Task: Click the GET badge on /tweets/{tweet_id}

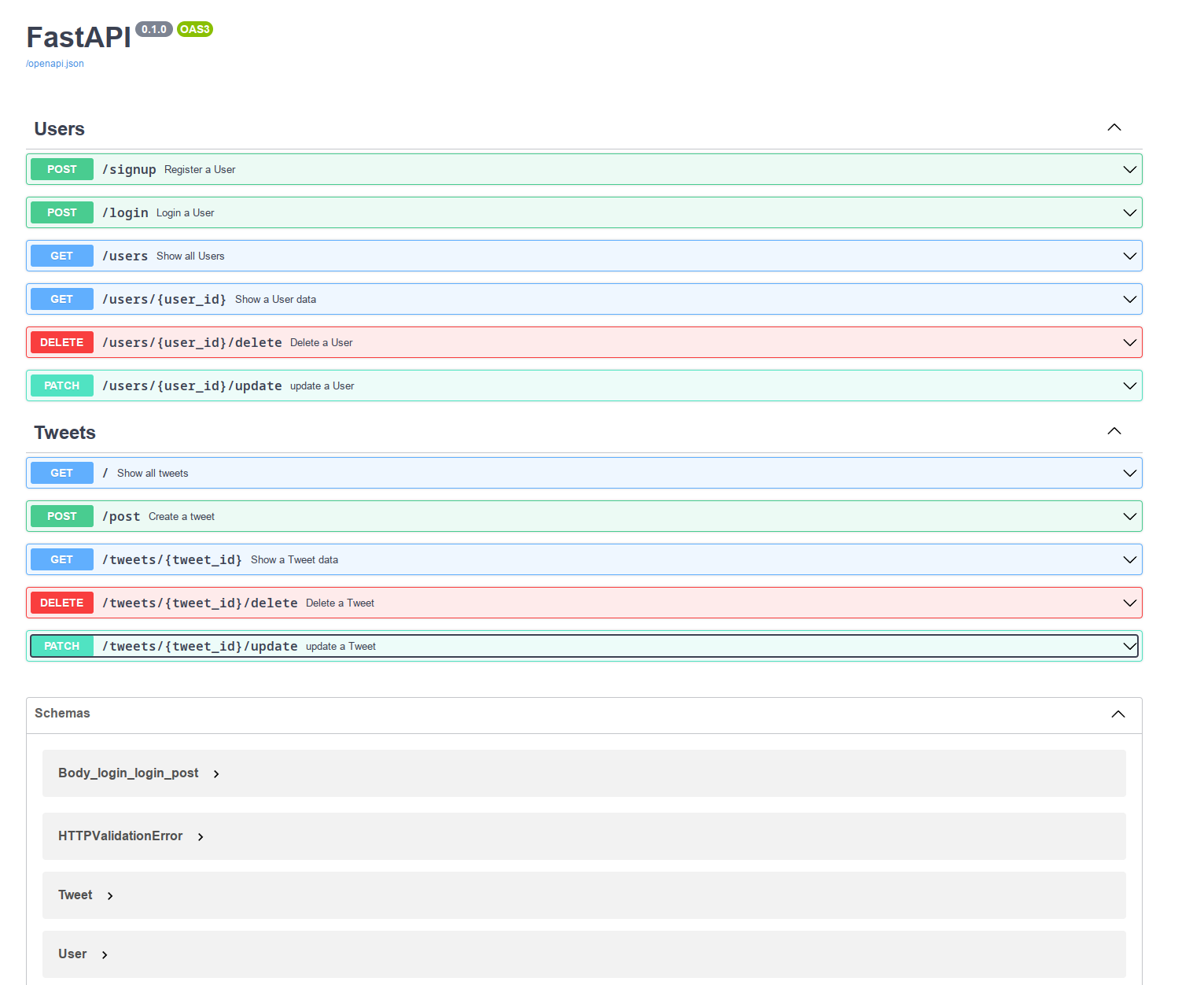Action: (61, 559)
